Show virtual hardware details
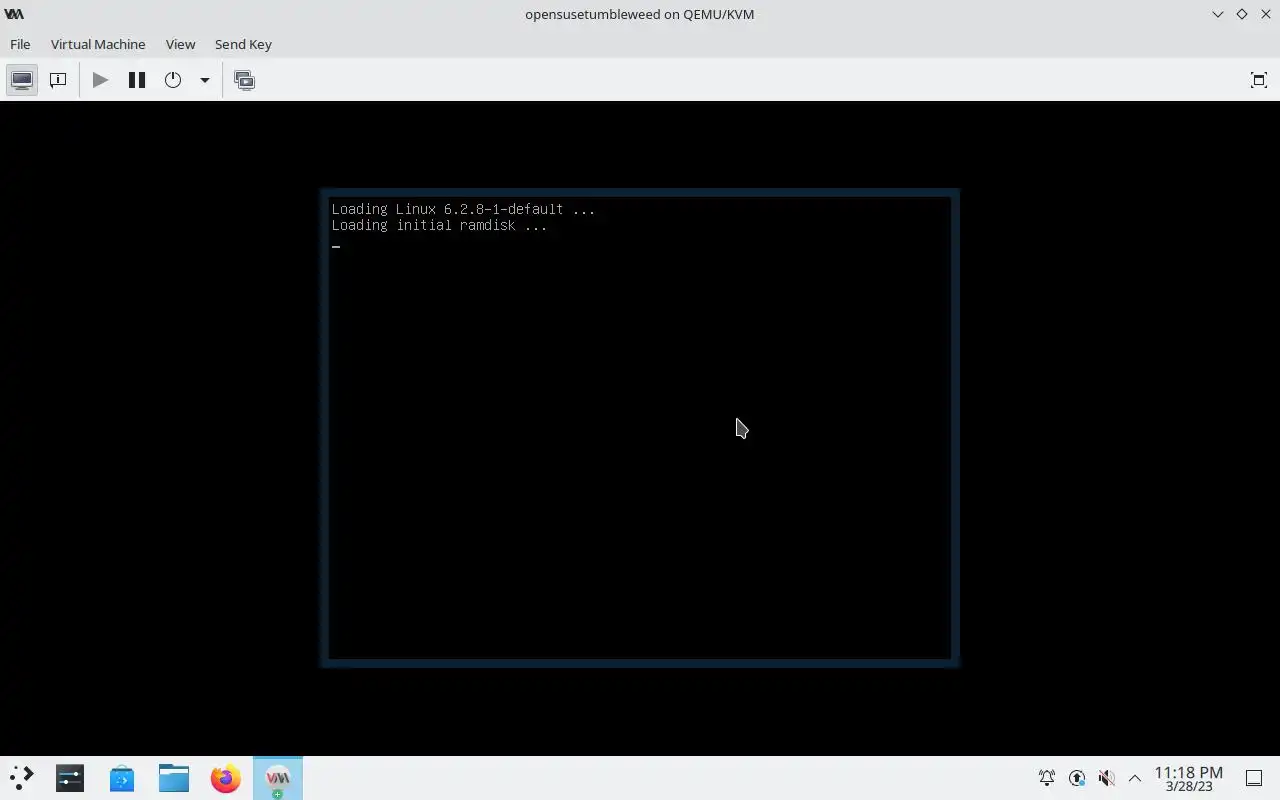The width and height of the screenshot is (1280, 800). [x=58, y=80]
